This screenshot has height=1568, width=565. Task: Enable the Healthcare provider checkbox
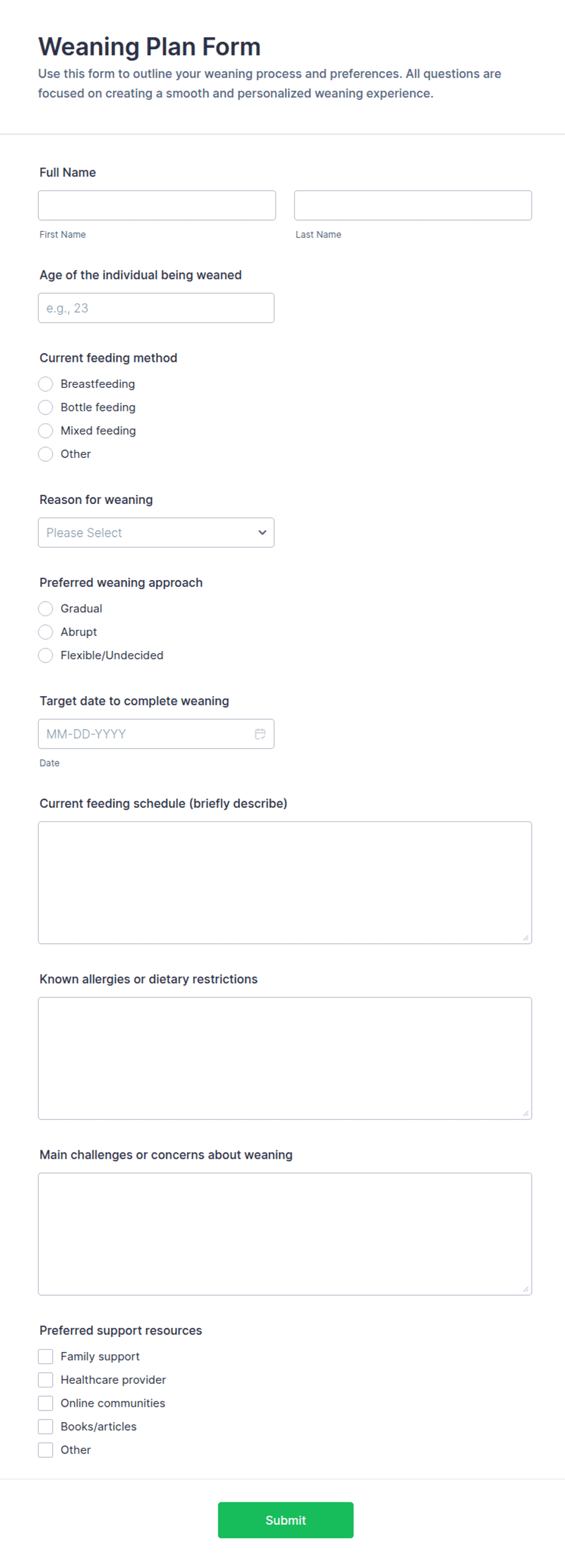point(46,1380)
